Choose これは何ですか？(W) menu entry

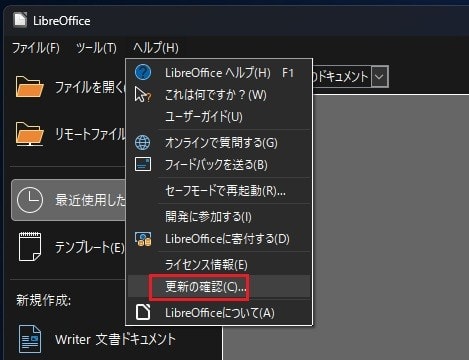(219, 95)
